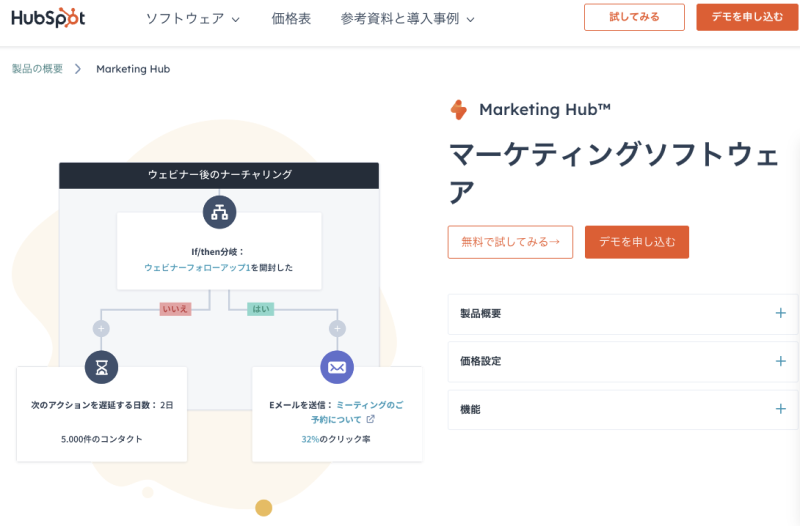The height and width of the screenshot is (526, 800).
Task: Open ミーティングのご予約について link
Action: [x=357, y=412]
